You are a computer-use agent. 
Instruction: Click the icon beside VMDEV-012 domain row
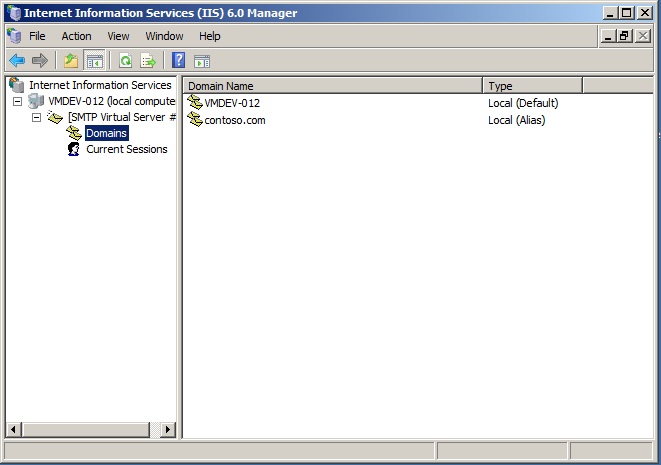[x=195, y=102]
